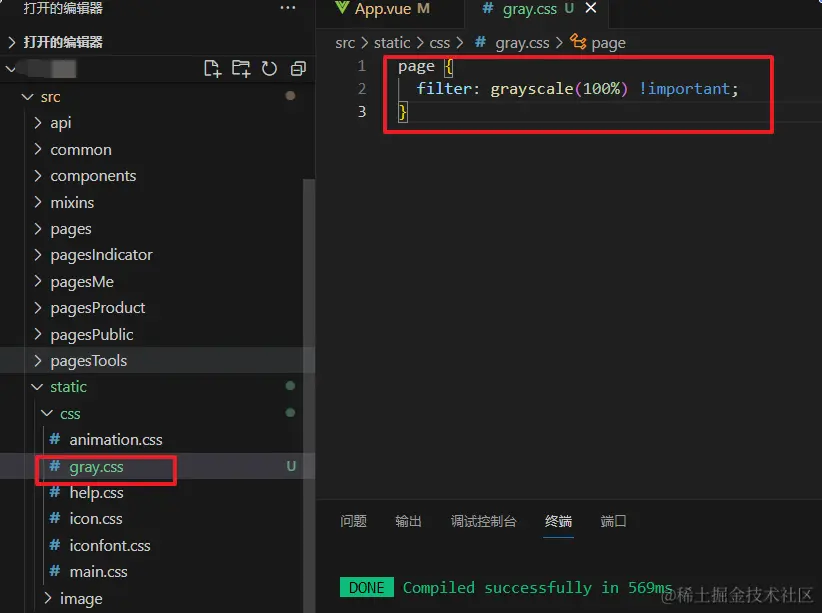Select the 终端 panel tab
This screenshot has height=613, width=822.
click(x=558, y=521)
